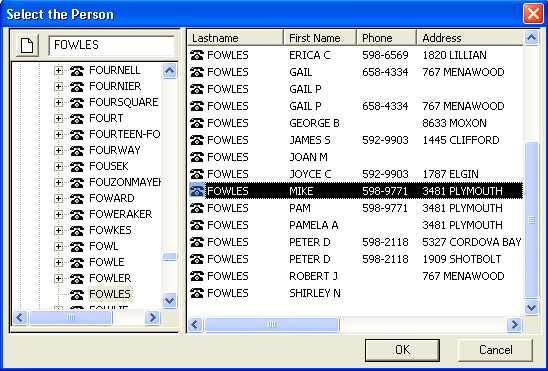This screenshot has width=548, height=371.
Task: Sort list by Lastname column header
Action: pos(235,38)
